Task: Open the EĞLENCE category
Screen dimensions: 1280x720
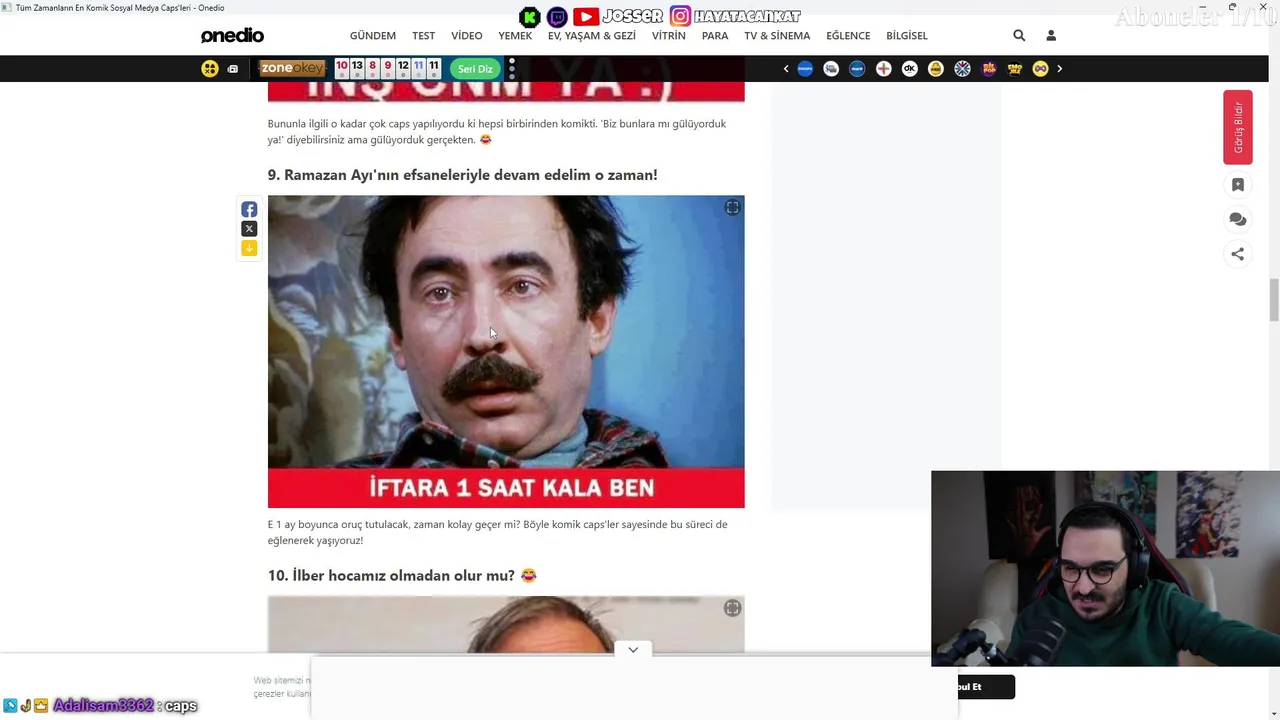Action: tap(848, 36)
